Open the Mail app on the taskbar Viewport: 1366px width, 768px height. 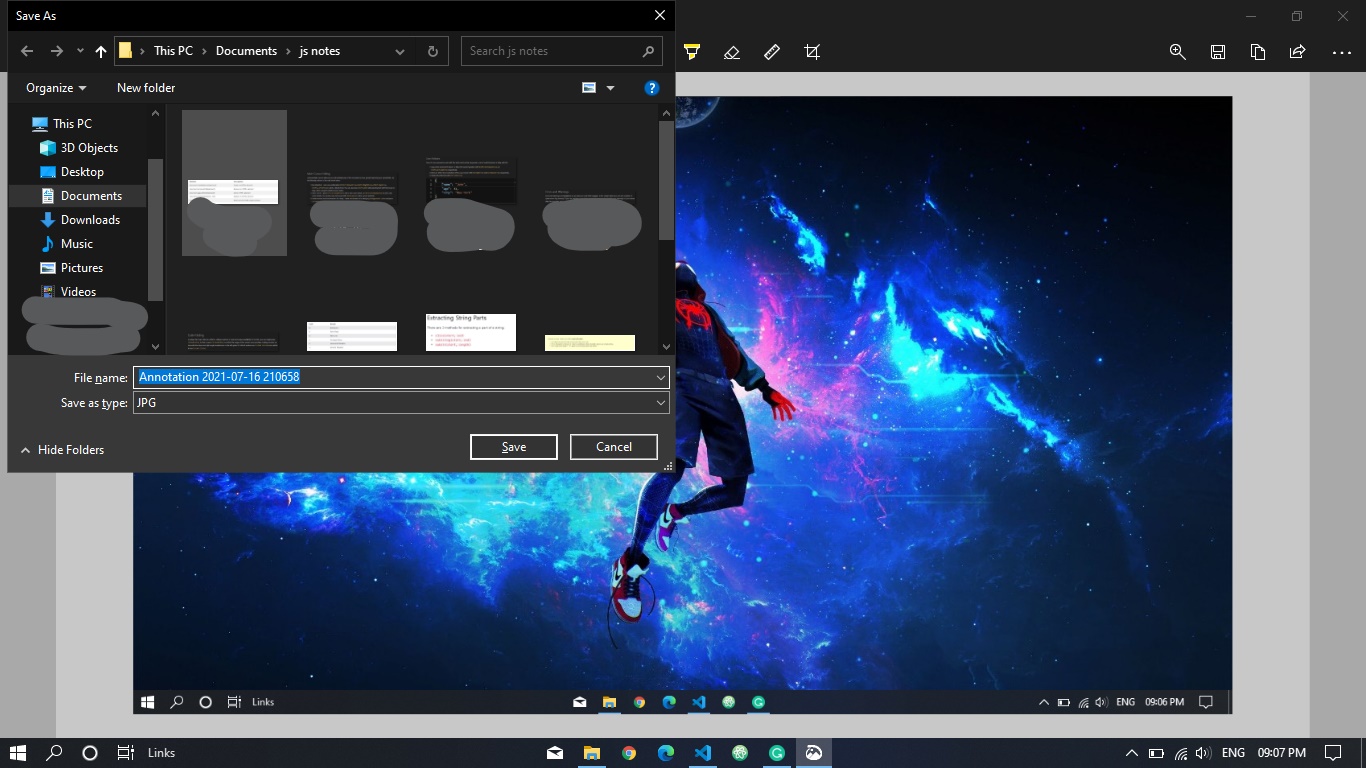(555, 753)
